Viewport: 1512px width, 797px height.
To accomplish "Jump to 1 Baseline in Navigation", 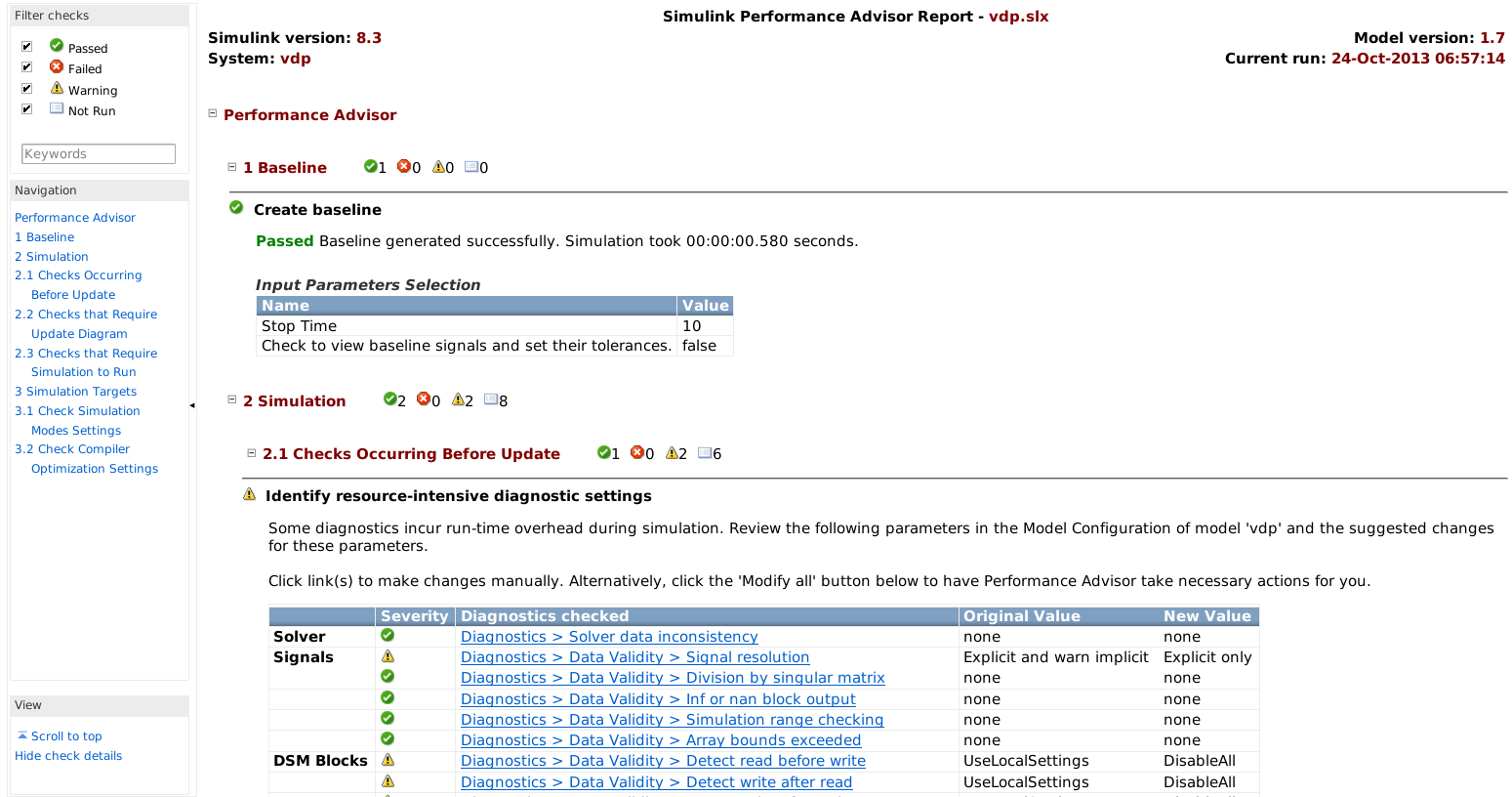I will point(45,237).
